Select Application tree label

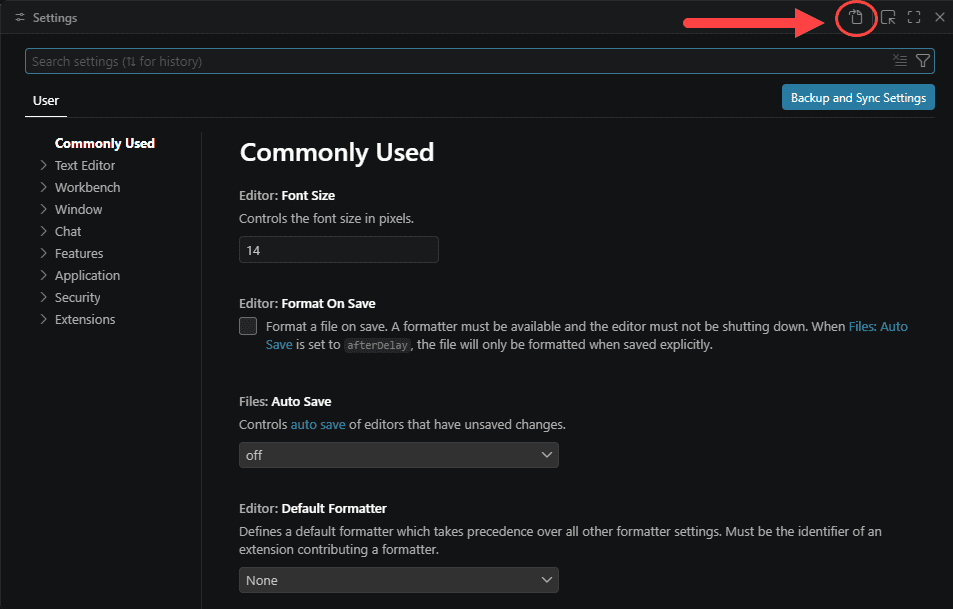88,275
